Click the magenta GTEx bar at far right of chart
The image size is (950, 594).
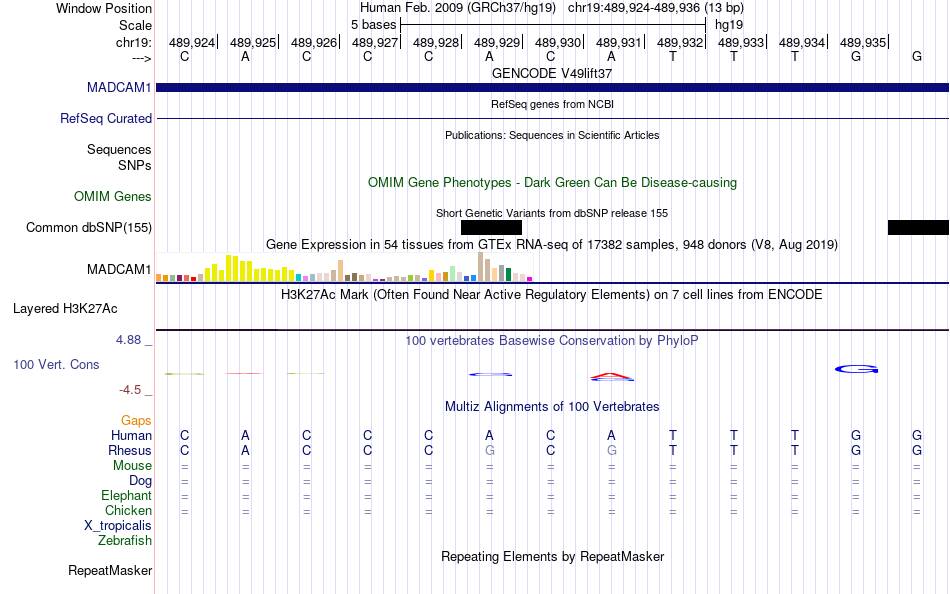(530, 279)
